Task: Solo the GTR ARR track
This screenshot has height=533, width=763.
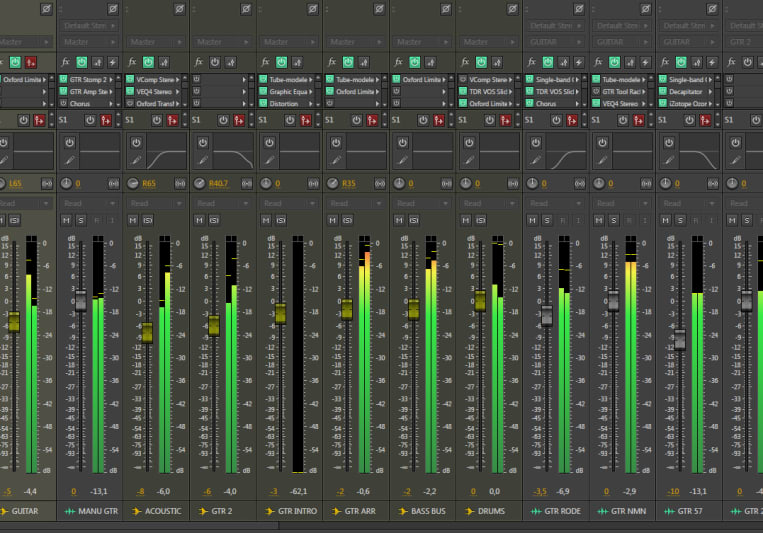Action: (347, 221)
